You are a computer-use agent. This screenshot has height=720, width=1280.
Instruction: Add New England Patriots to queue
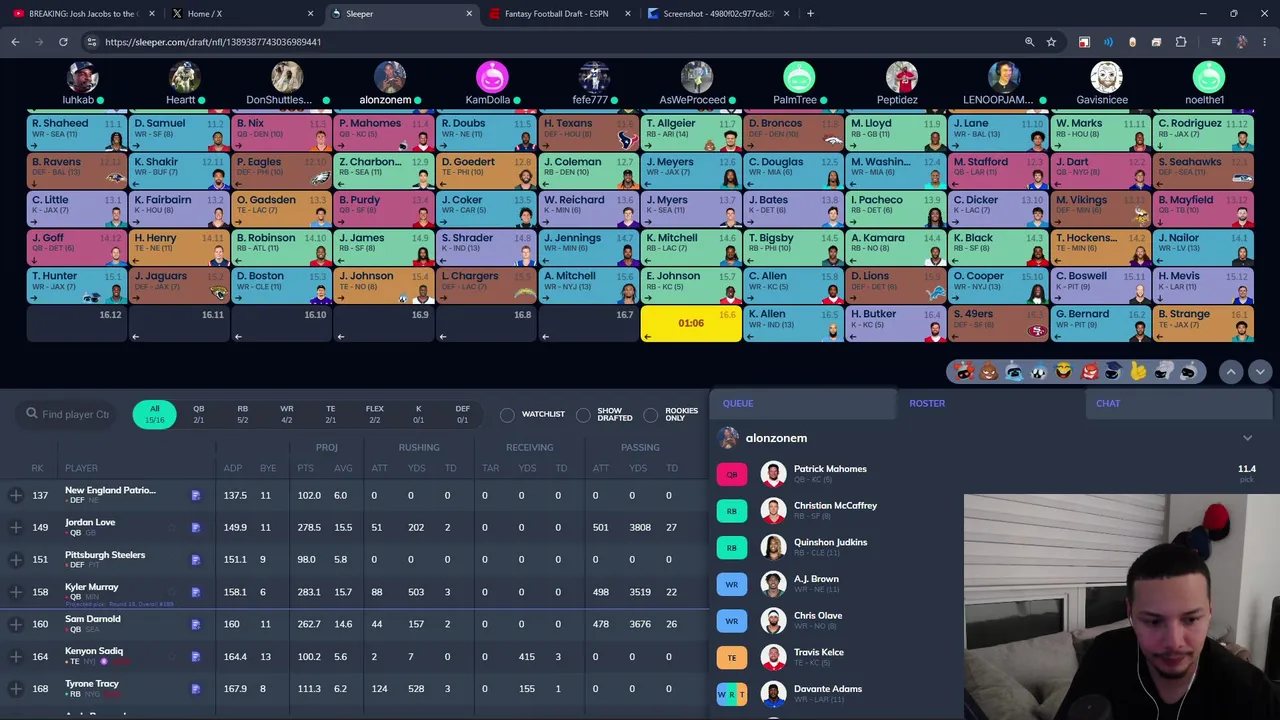click(x=16, y=495)
